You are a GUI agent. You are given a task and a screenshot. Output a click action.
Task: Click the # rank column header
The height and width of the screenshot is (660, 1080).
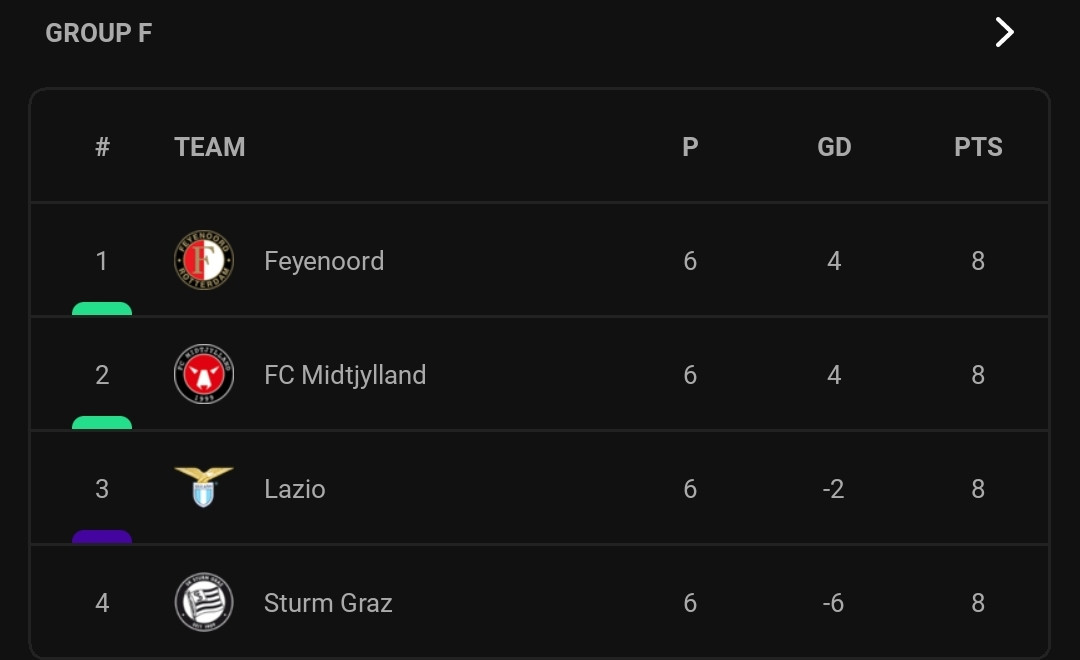click(102, 147)
